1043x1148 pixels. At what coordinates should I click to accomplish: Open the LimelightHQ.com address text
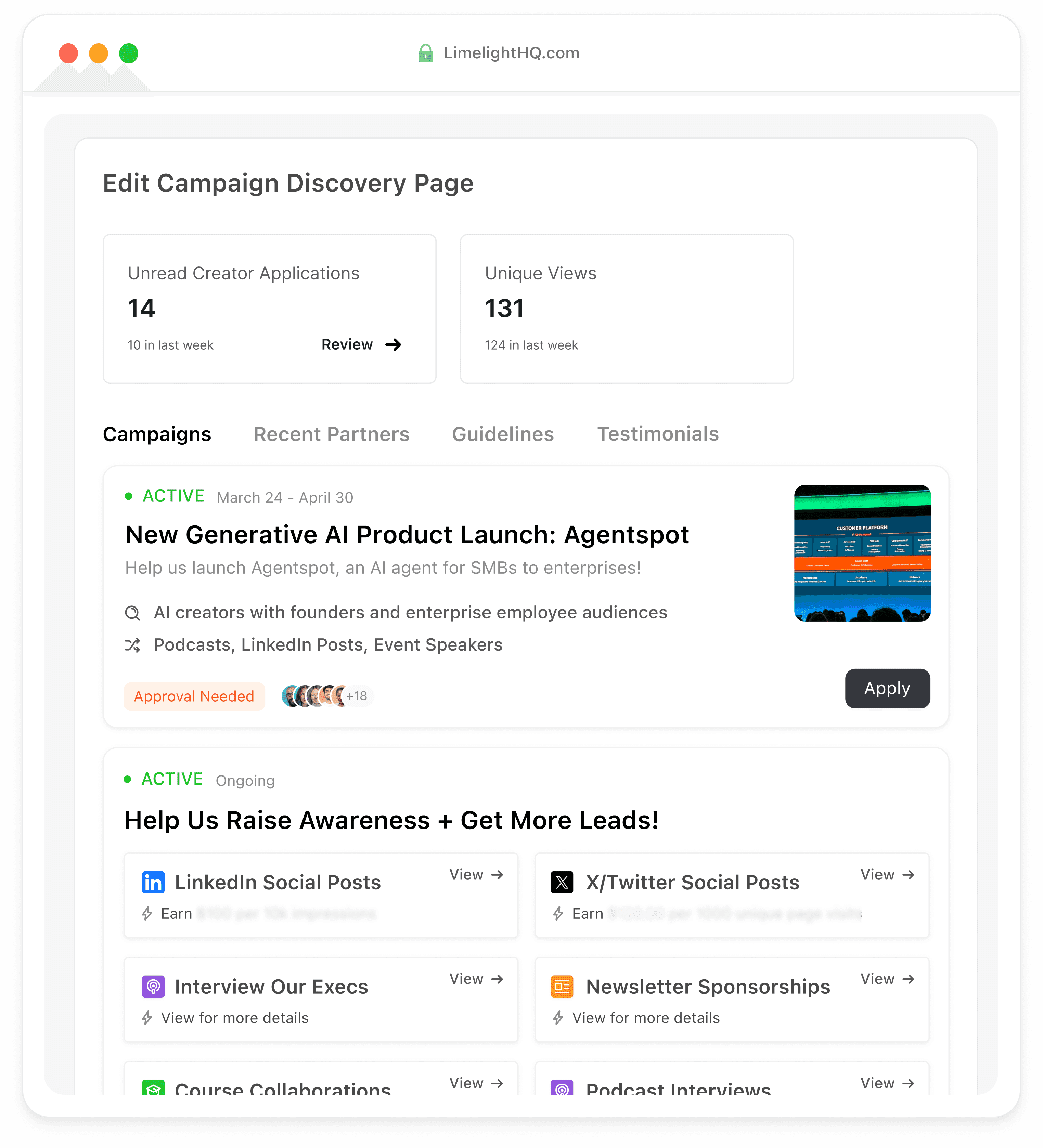pos(511,53)
